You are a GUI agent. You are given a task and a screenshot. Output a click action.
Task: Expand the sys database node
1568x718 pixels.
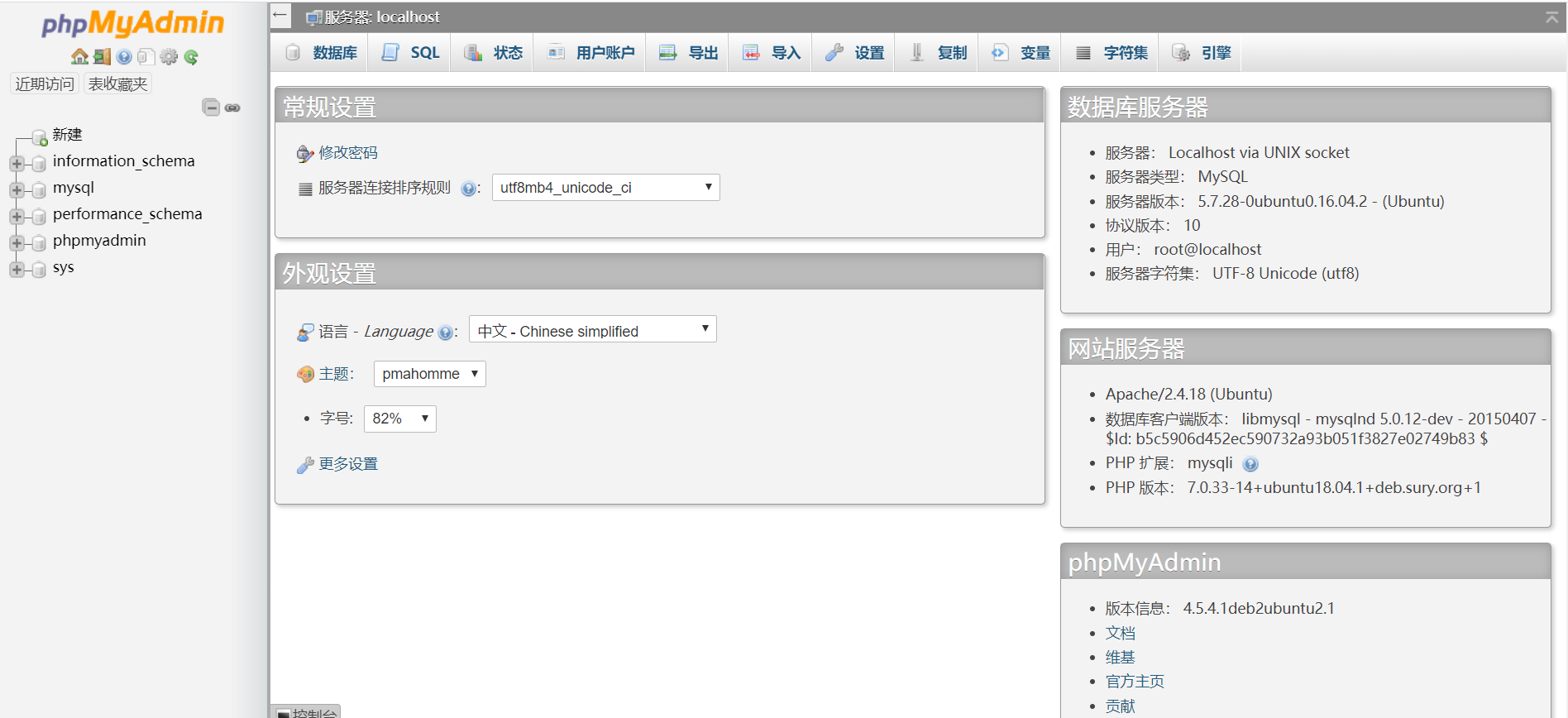coord(17,269)
